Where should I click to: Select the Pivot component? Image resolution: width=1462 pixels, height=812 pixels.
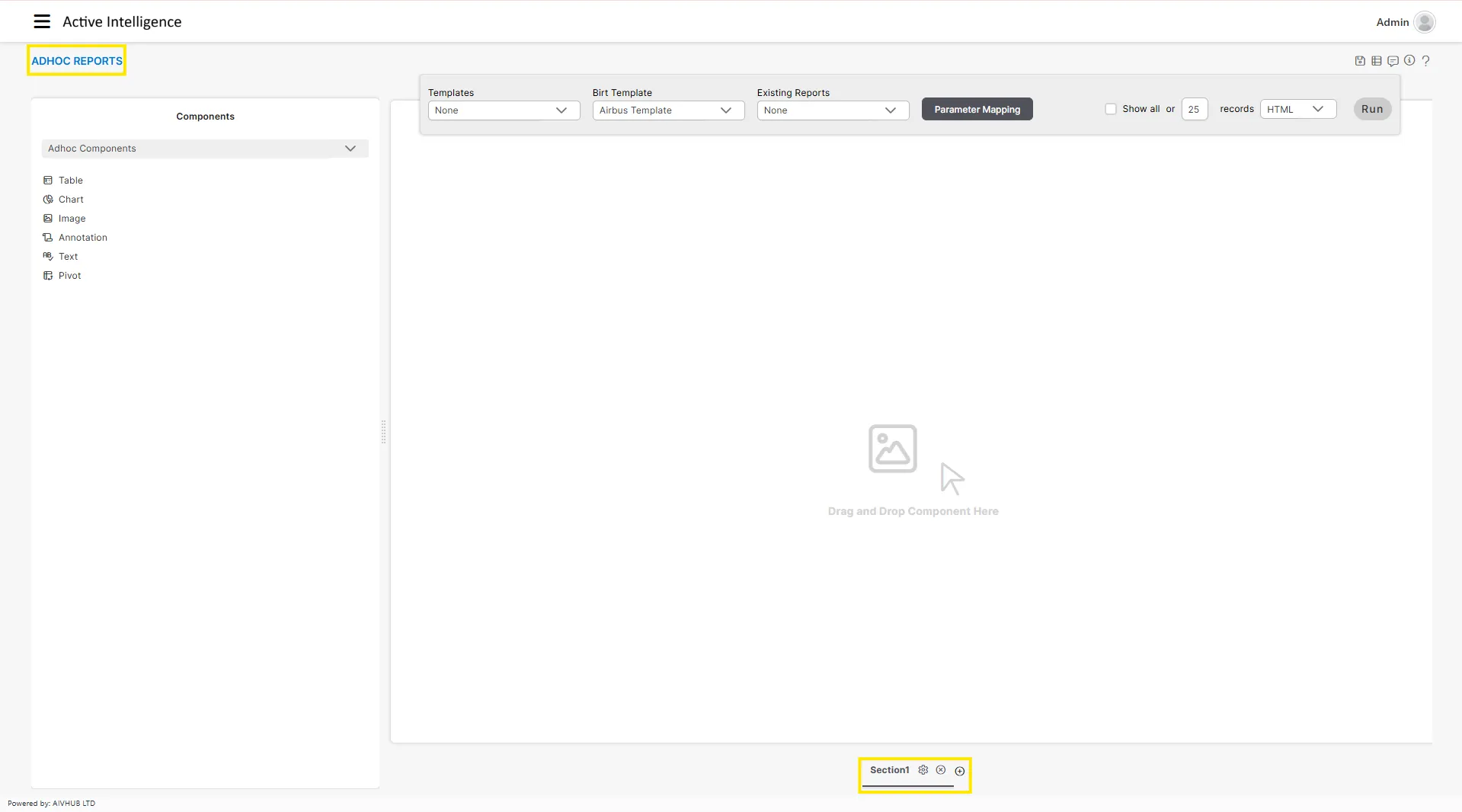click(x=69, y=276)
